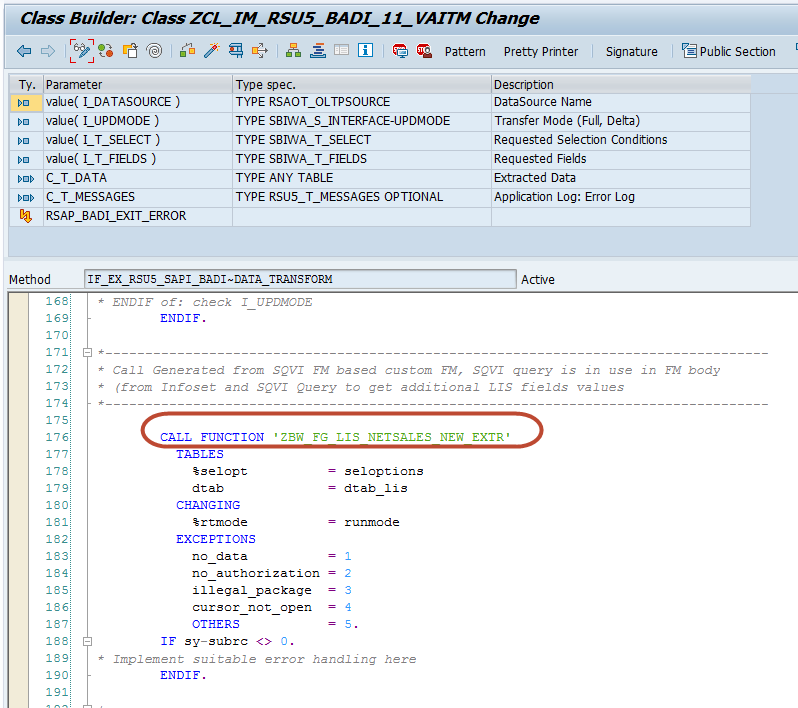Select the value( I_T_SELECT ) parameter cell
The image size is (798, 708).
(137, 140)
